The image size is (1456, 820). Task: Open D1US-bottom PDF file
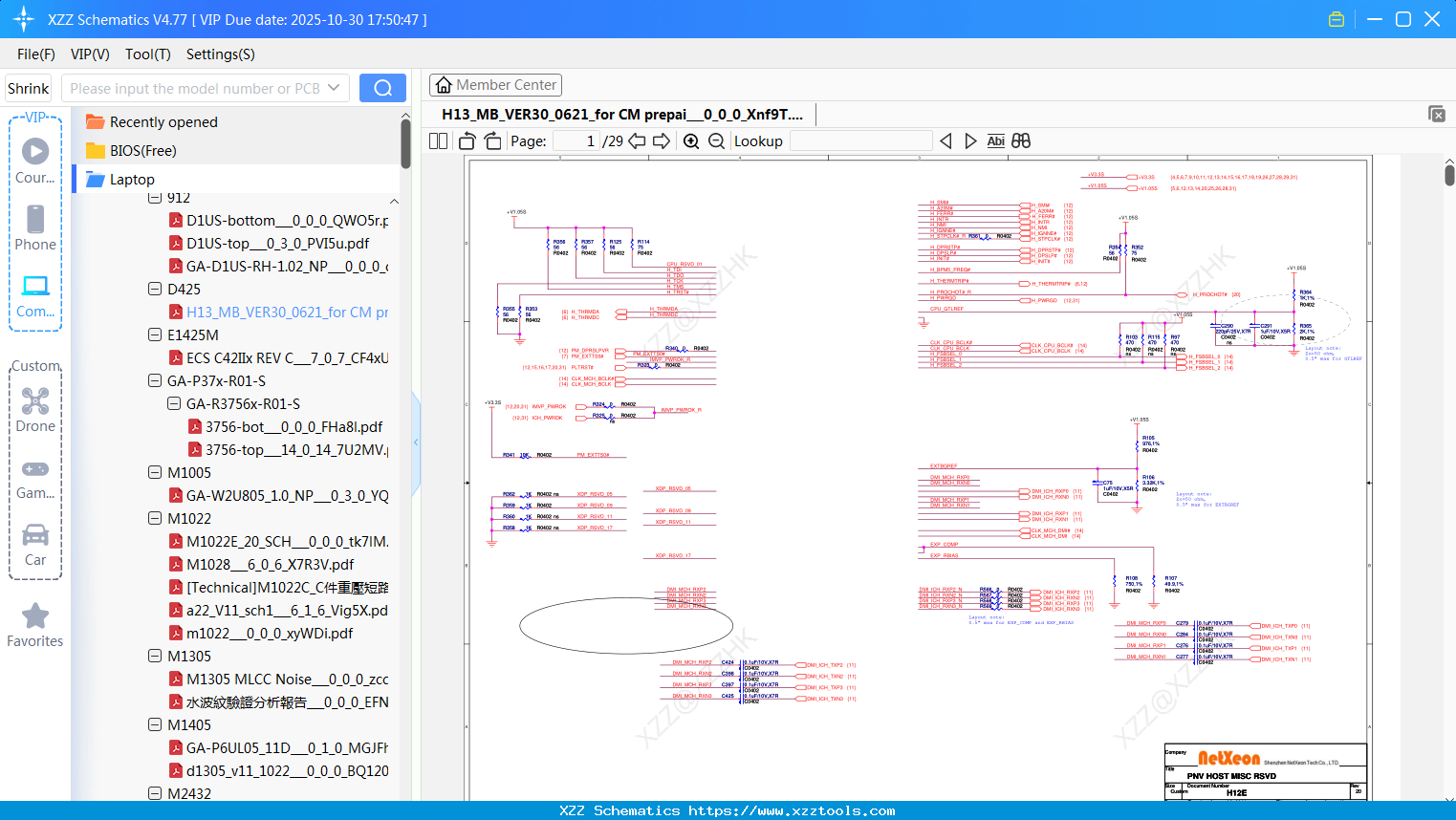[x=279, y=221]
